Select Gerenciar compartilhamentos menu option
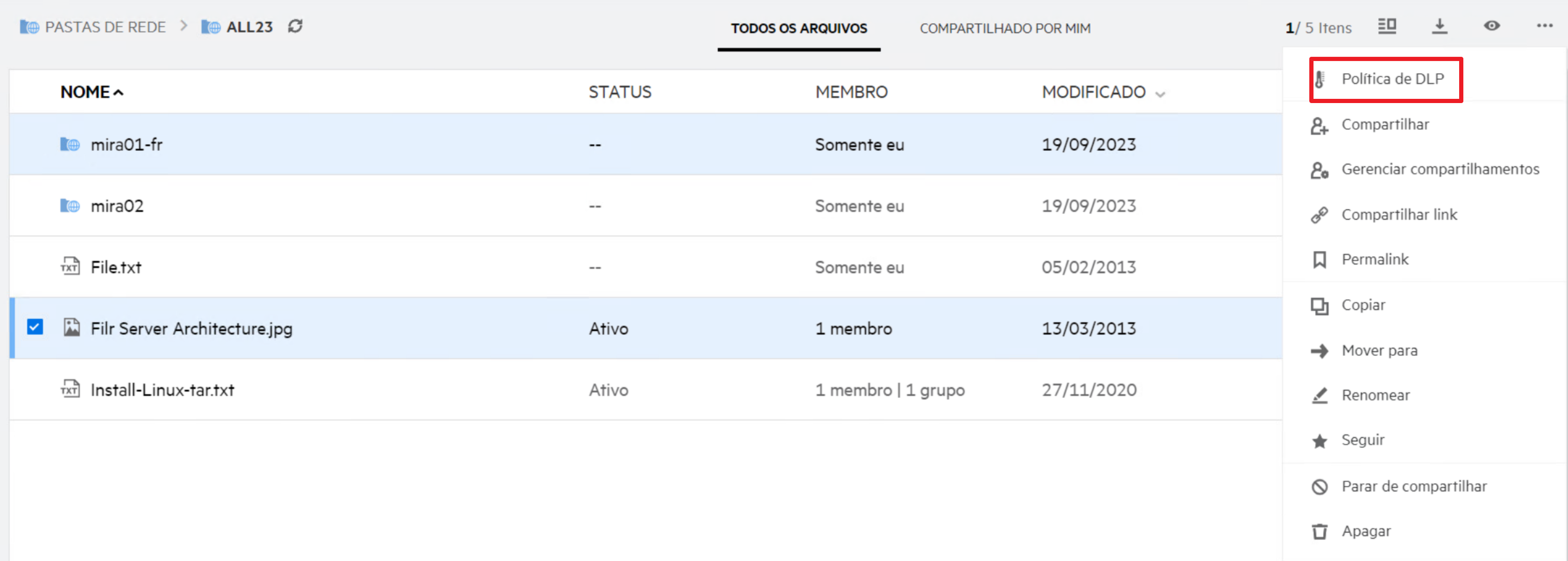Image resolution: width=1568 pixels, height=561 pixels. pyautogui.click(x=1440, y=169)
